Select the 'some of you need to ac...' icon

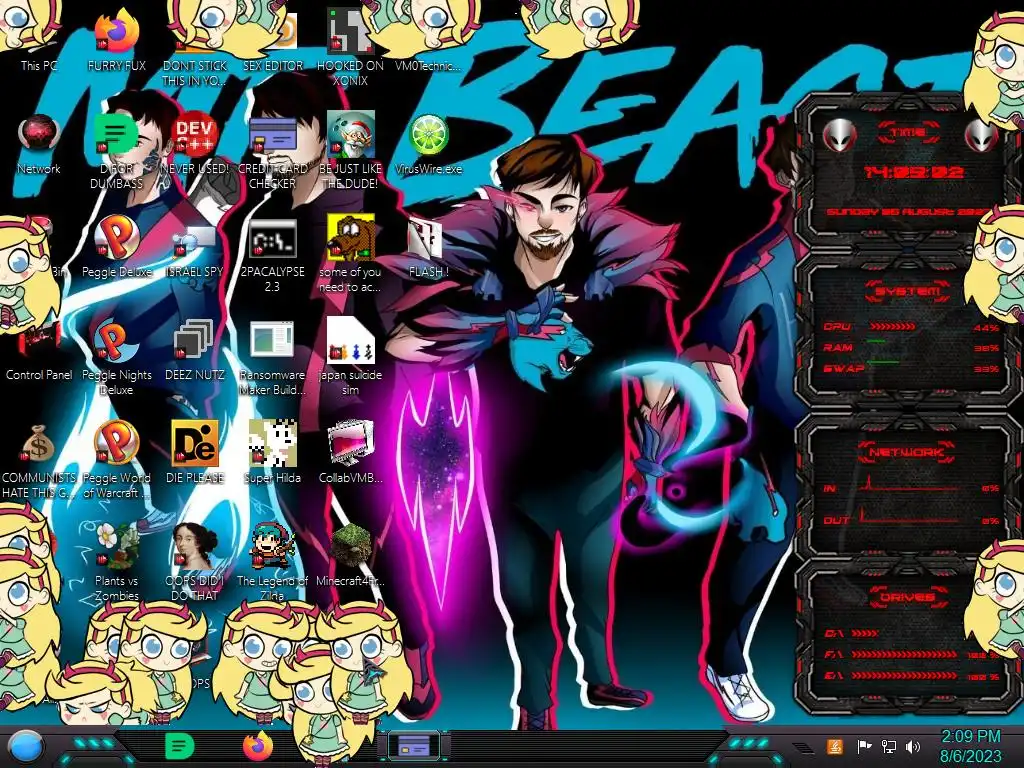click(x=350, y=255)
